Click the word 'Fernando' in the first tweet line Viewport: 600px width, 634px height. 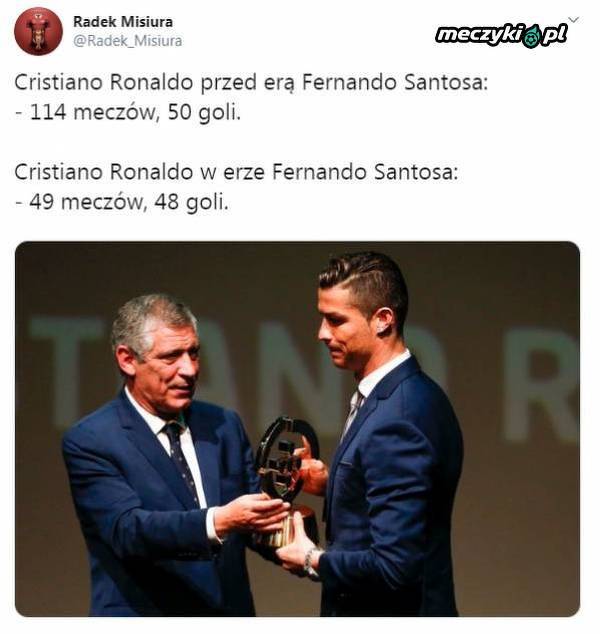[x=349, y=82]
